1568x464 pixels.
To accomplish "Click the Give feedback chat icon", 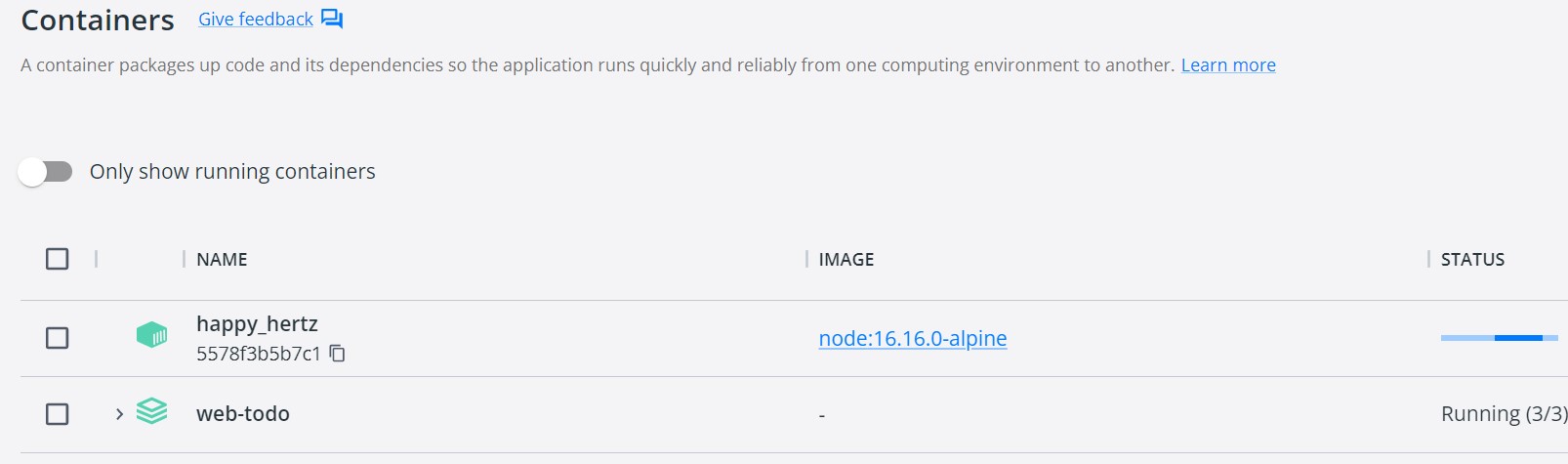I will click(332, 20).
